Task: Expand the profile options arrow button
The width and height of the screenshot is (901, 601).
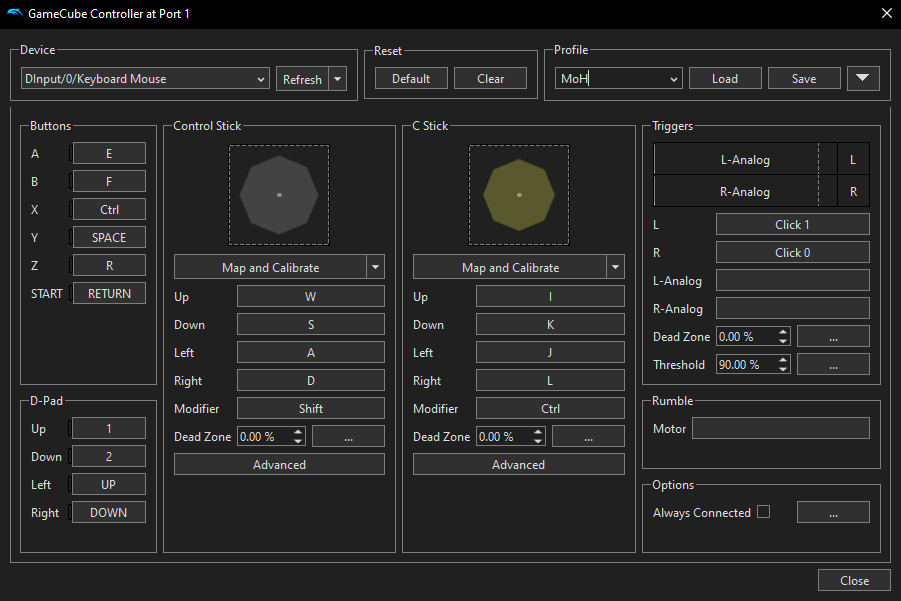Action: 862,78
